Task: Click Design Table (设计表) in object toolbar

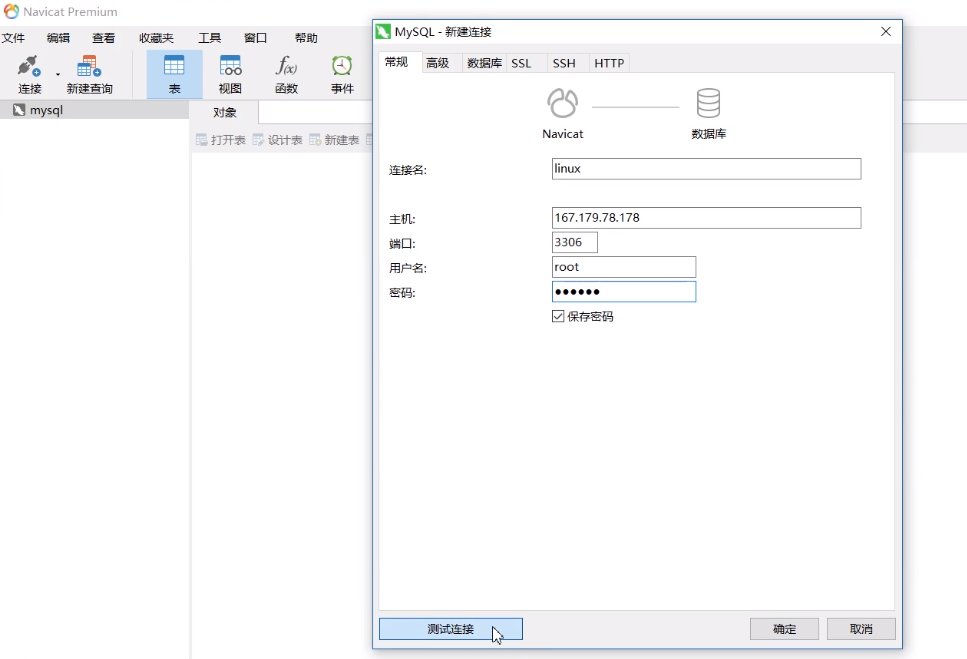Action: (278, 140)
